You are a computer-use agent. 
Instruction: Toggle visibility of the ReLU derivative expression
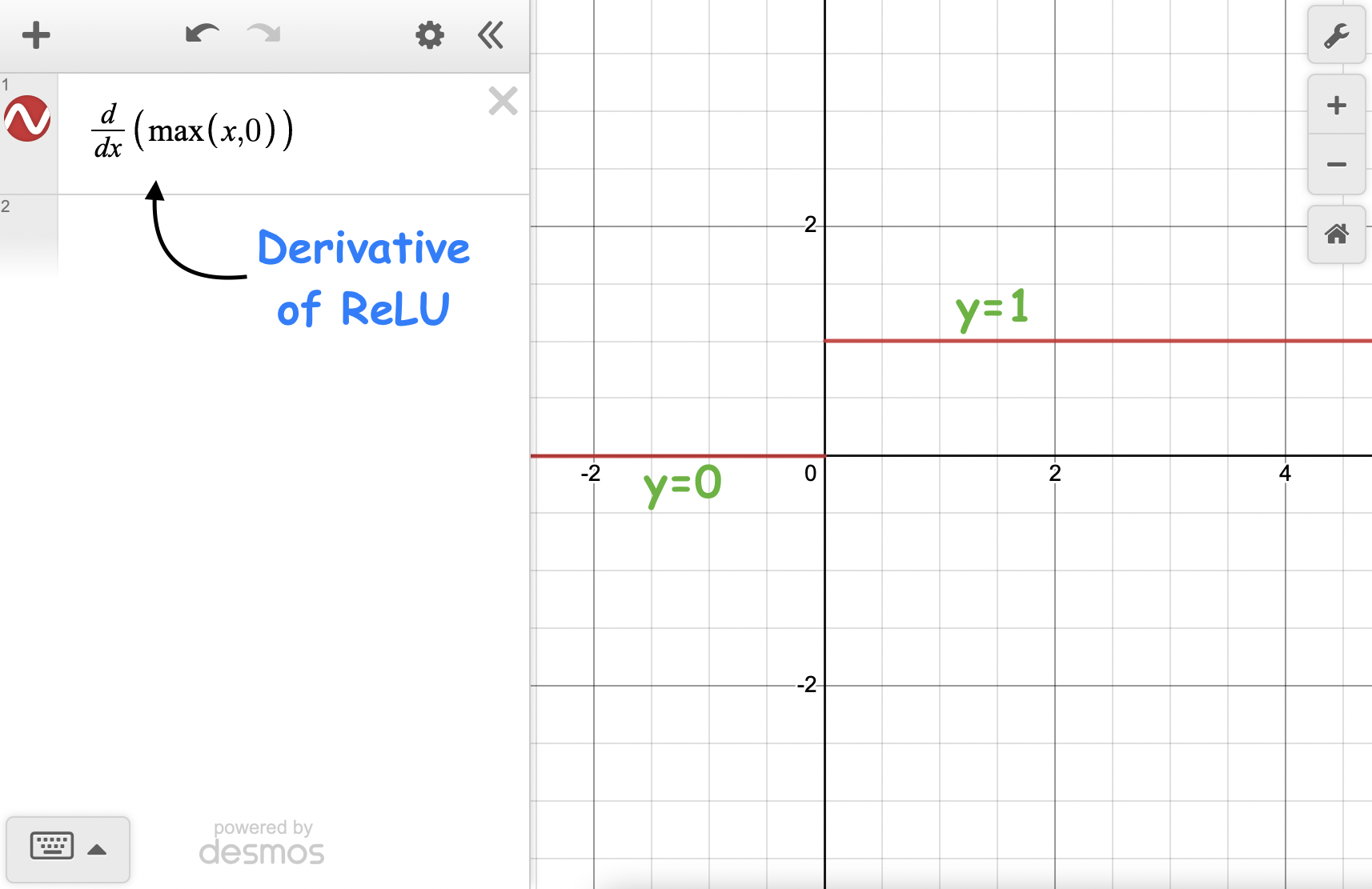coord(27,118)
